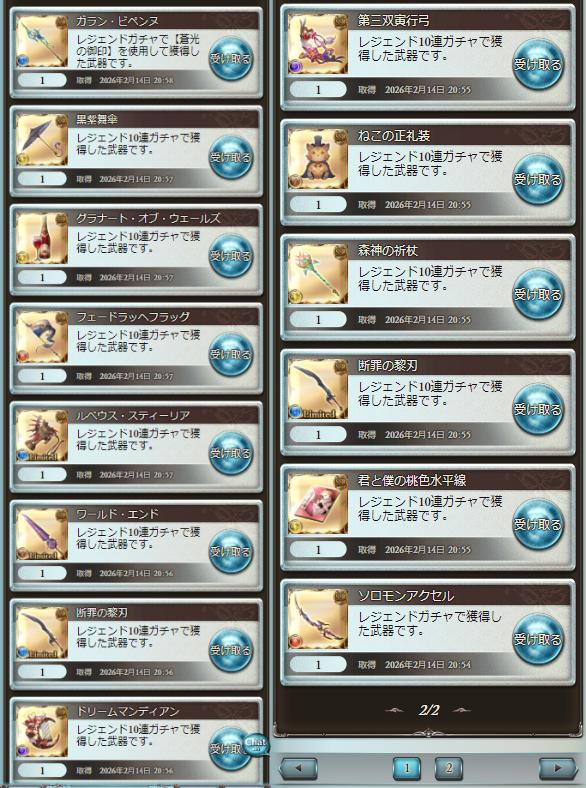Screen dimensions: 586x788
Task: Claim グラナート・オブ・ウェールズ with 受け取る
Action: tap(231, 256)
